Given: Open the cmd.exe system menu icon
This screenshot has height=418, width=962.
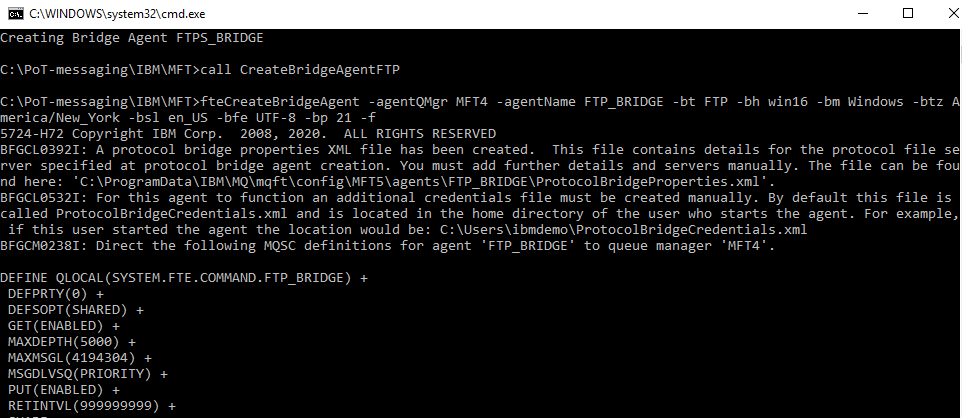Looking at the screenshot, I should pyautogui.click(x=15, y=14).
